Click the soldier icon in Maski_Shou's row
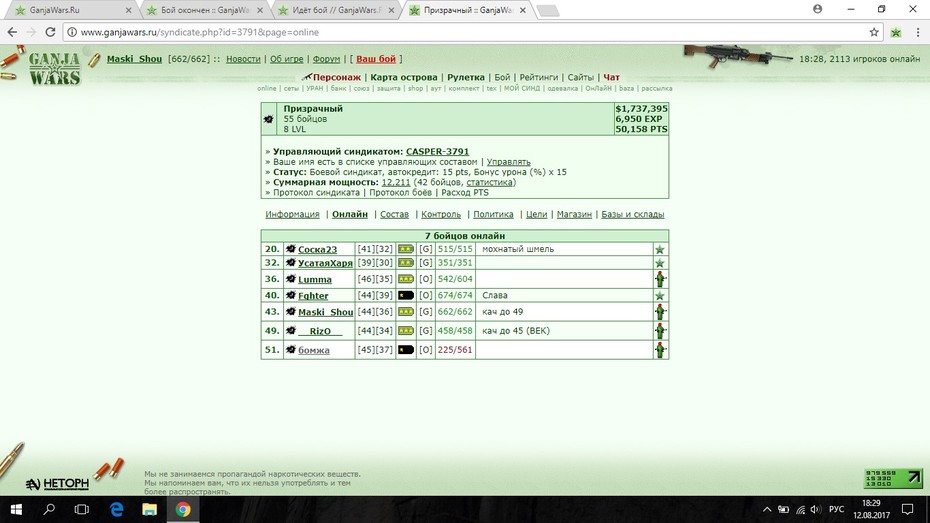Viewport: 930px width, 523px height. pyautogui.click(x=660, y=312)
